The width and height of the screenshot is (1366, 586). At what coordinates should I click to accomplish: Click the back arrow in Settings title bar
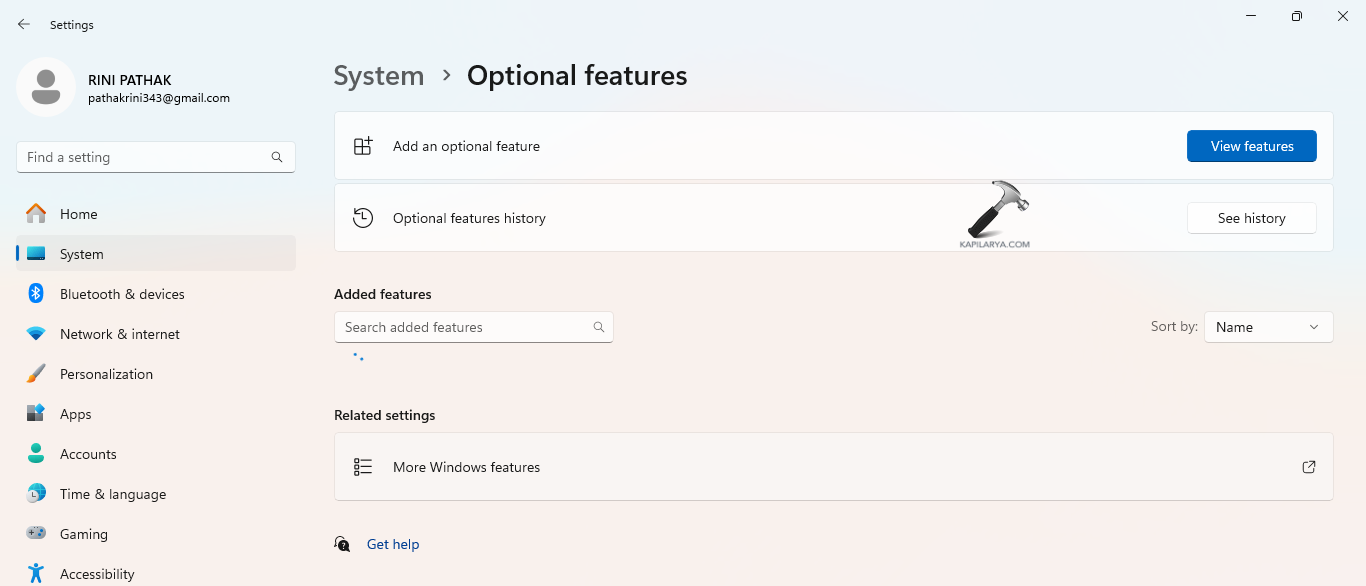24,24
